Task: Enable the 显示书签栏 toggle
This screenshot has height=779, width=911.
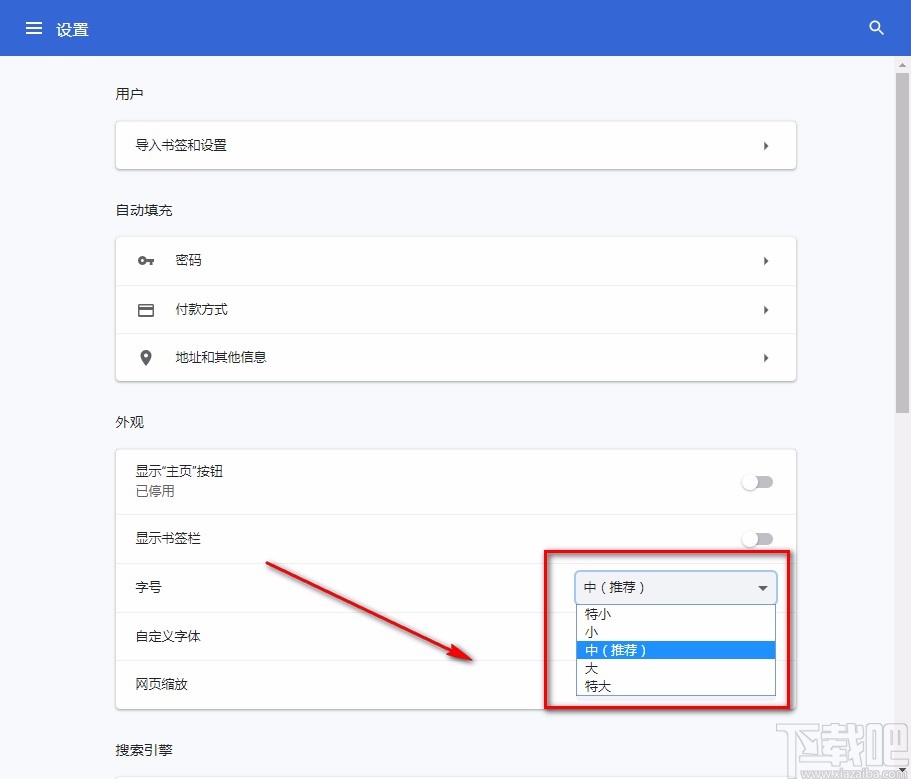Action: 757,538
